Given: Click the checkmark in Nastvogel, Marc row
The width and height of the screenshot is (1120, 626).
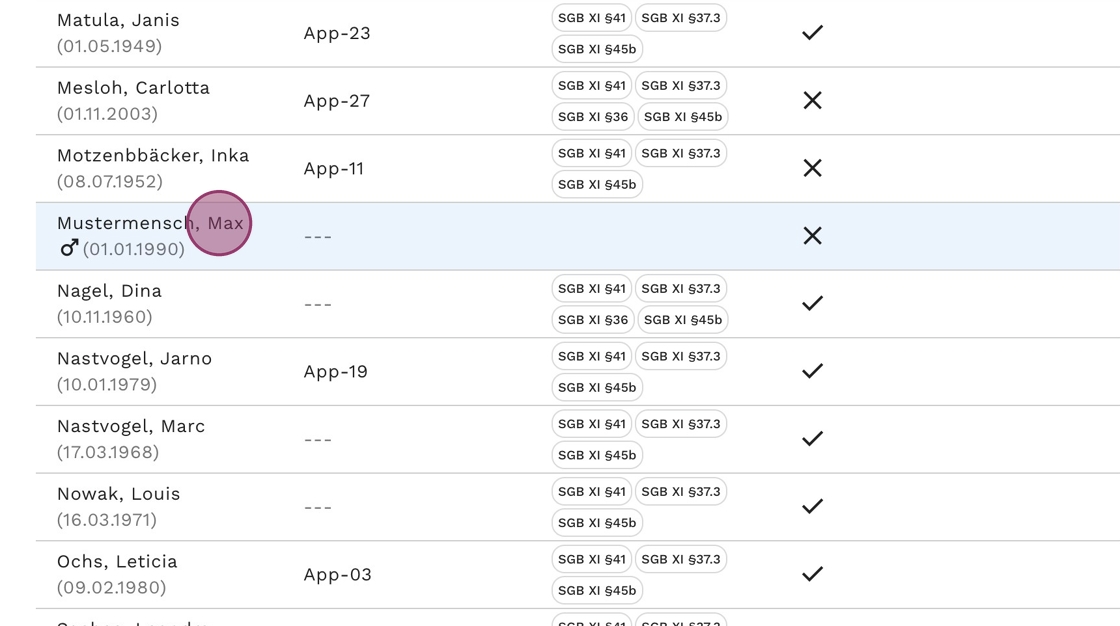Looking at the screenshot, I should point(812,439).
